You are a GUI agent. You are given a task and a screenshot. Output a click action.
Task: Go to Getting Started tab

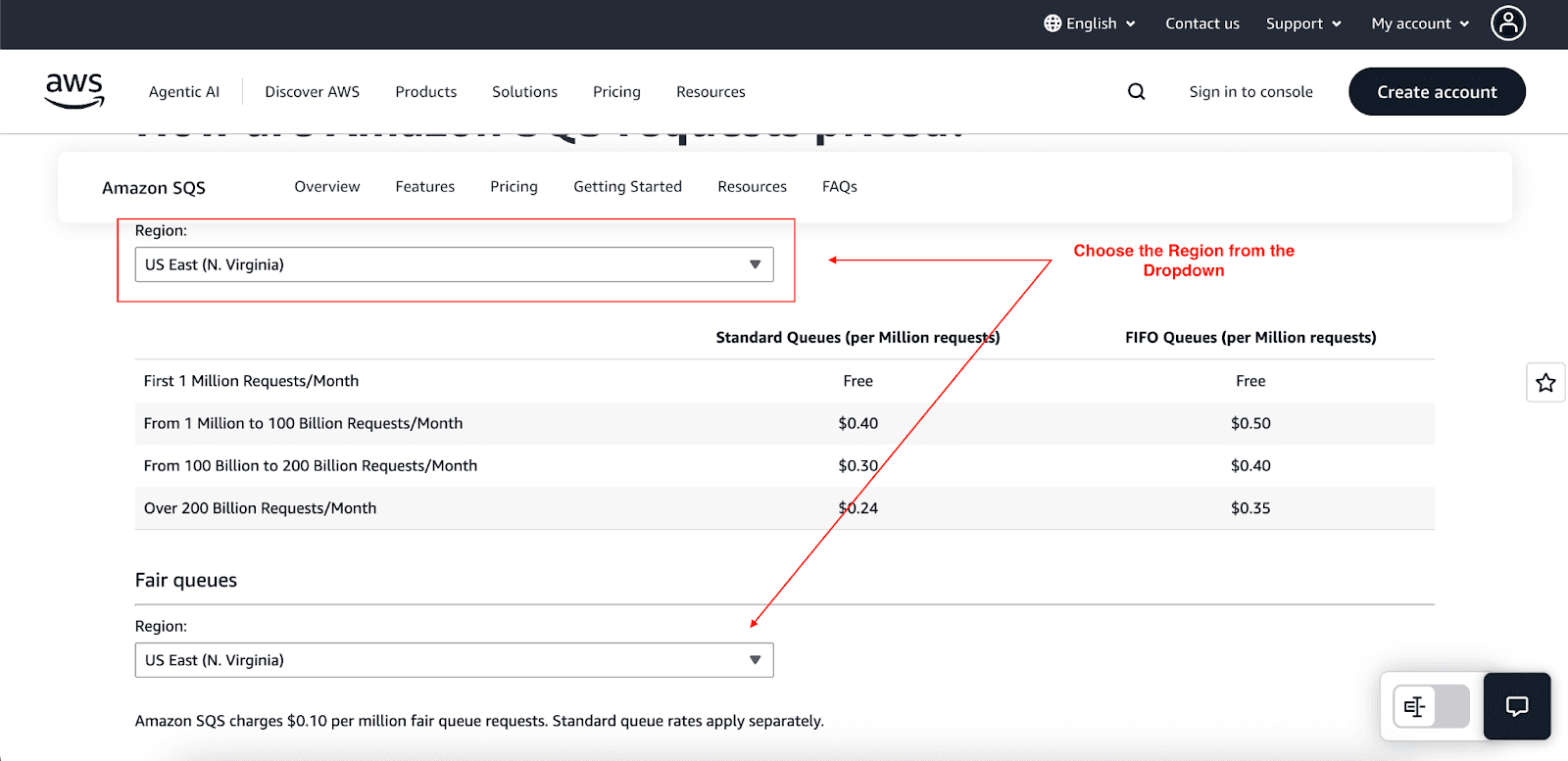point(627,186)
